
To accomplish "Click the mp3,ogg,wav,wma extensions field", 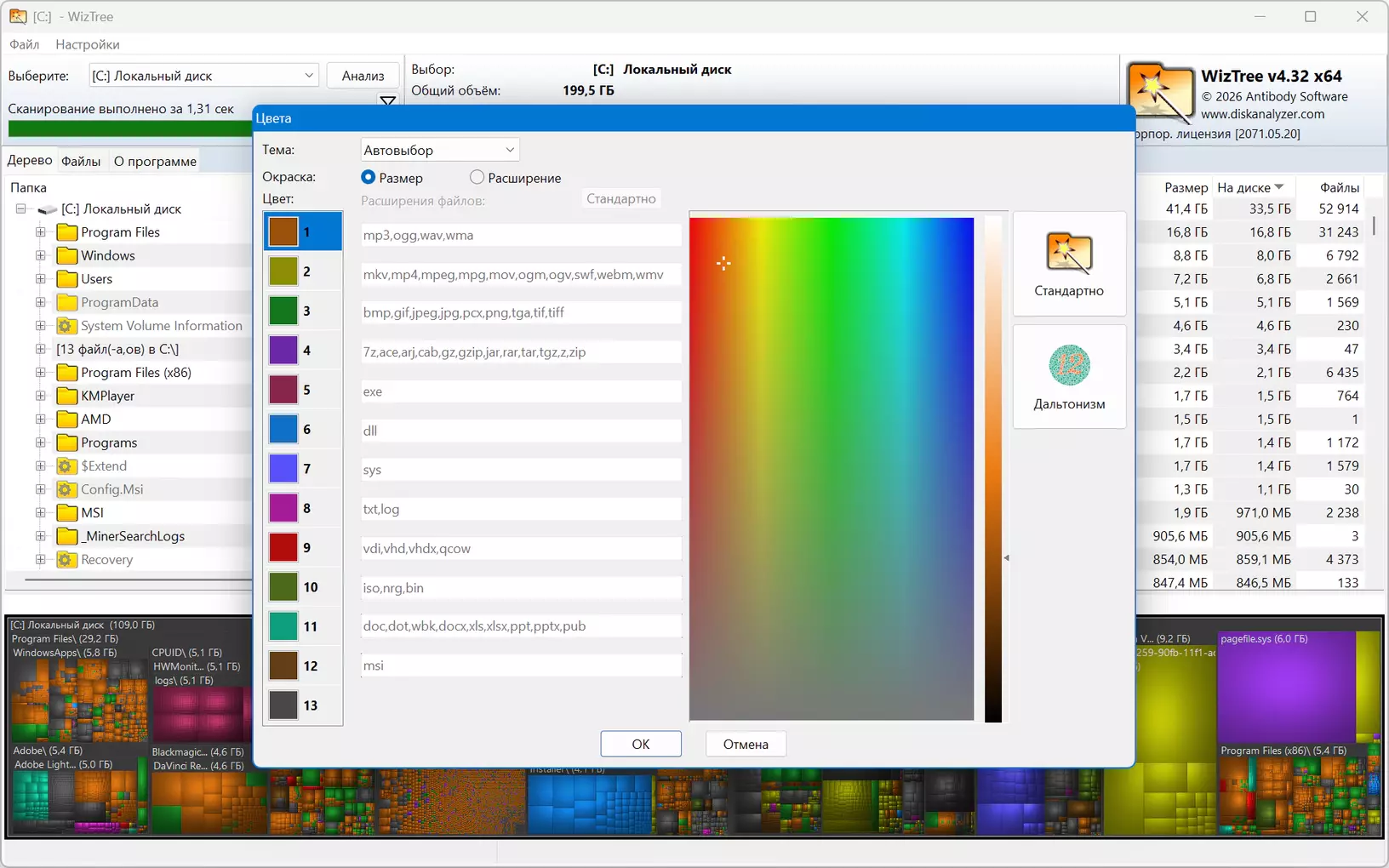I will tap(521, 235).
